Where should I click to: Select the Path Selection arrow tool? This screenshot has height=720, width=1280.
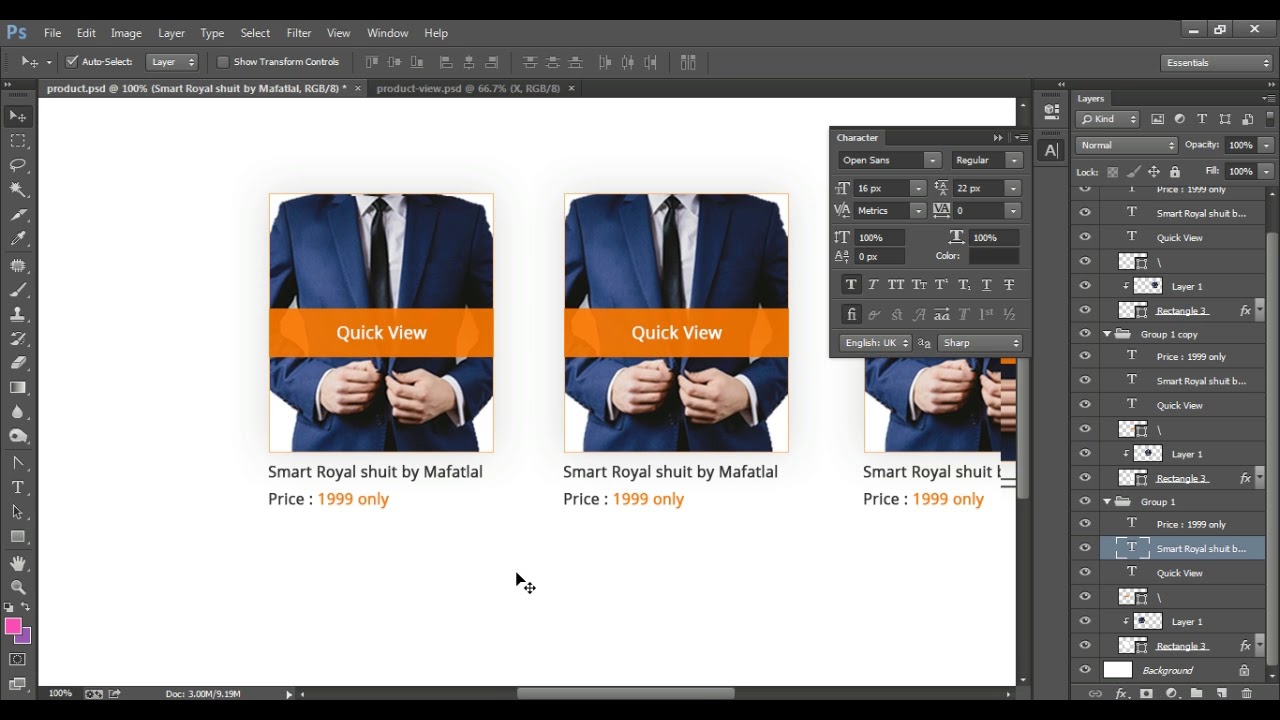click(x=18, y=512)
